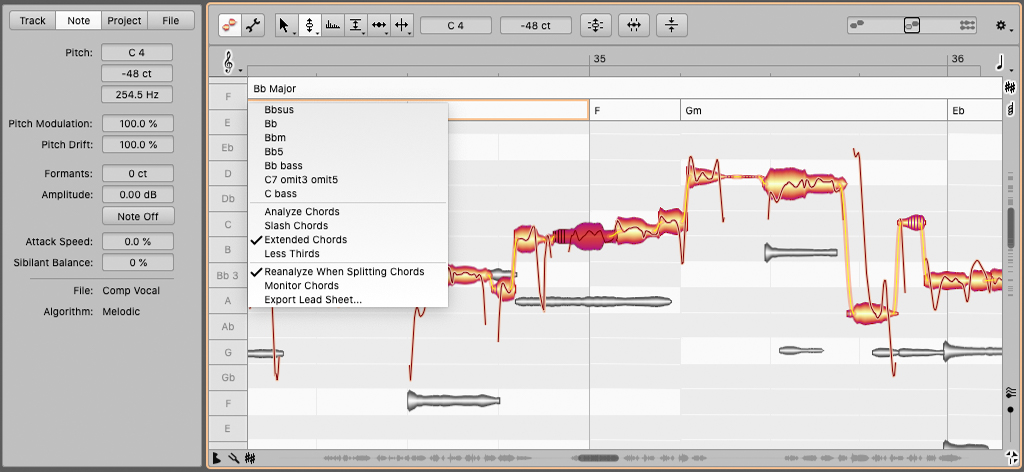Open the treble clef pitch grid dropdown
Screen dimensions: 1024x472
point(230,64)
